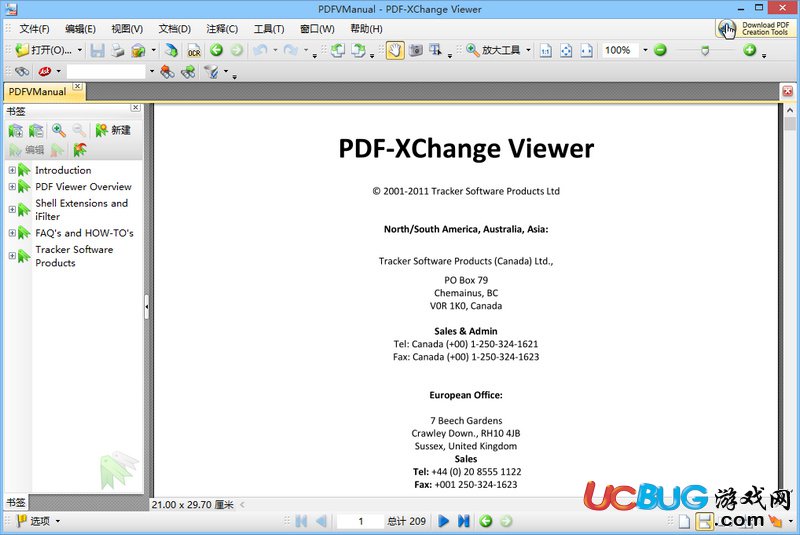Select the text Select tool
This screenshot has width=800, height=535.
pyautogui.click(x=435, y=50)
